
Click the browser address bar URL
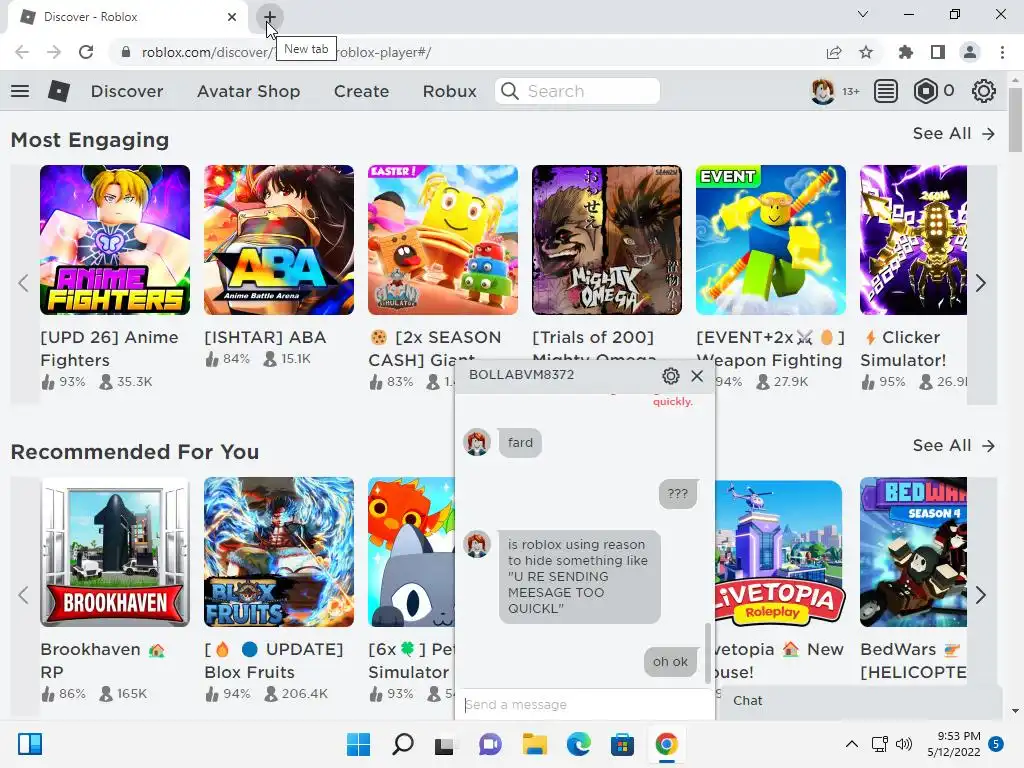286,52
